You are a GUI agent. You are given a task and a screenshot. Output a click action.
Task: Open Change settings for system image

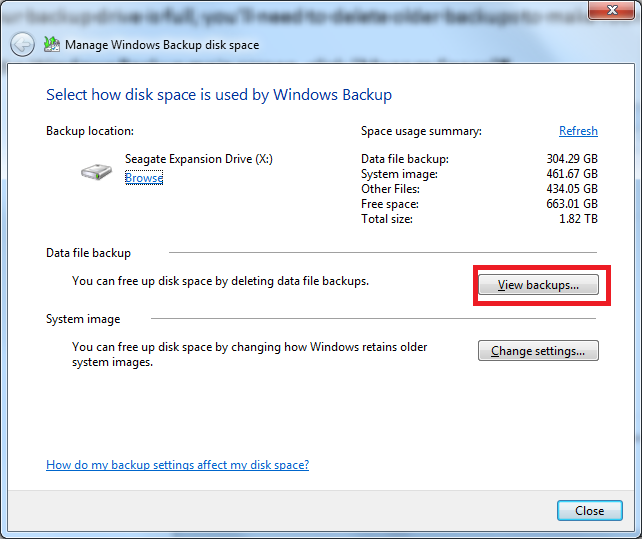pyautogui.click(x=538, y=351)
